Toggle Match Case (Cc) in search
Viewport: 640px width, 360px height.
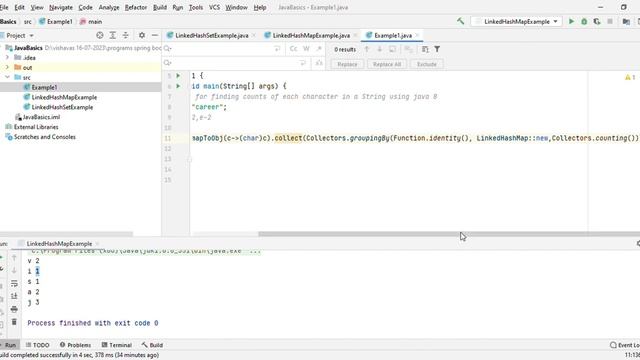(x=293, y=49)
